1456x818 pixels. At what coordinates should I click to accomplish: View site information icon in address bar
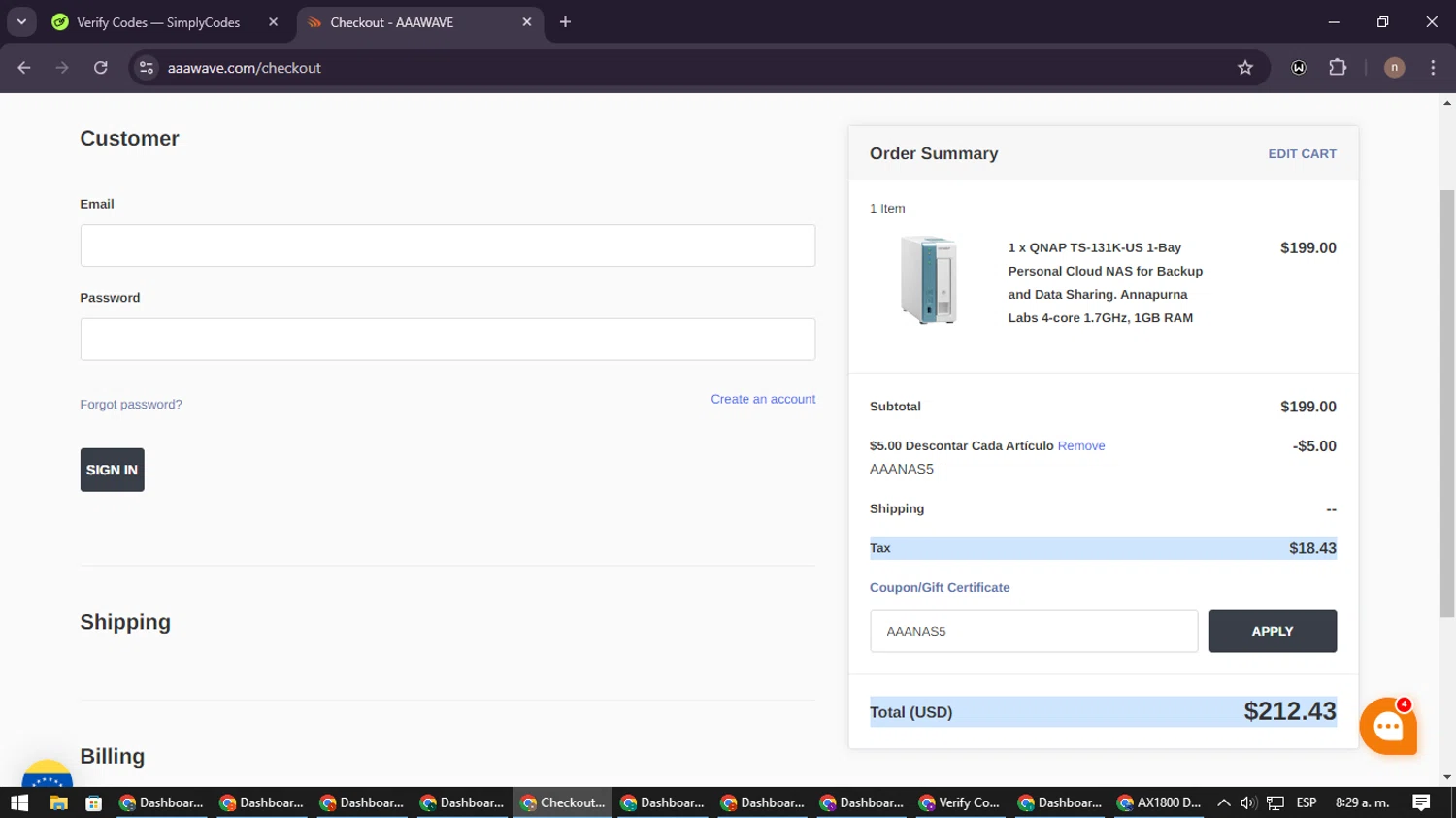147,68
